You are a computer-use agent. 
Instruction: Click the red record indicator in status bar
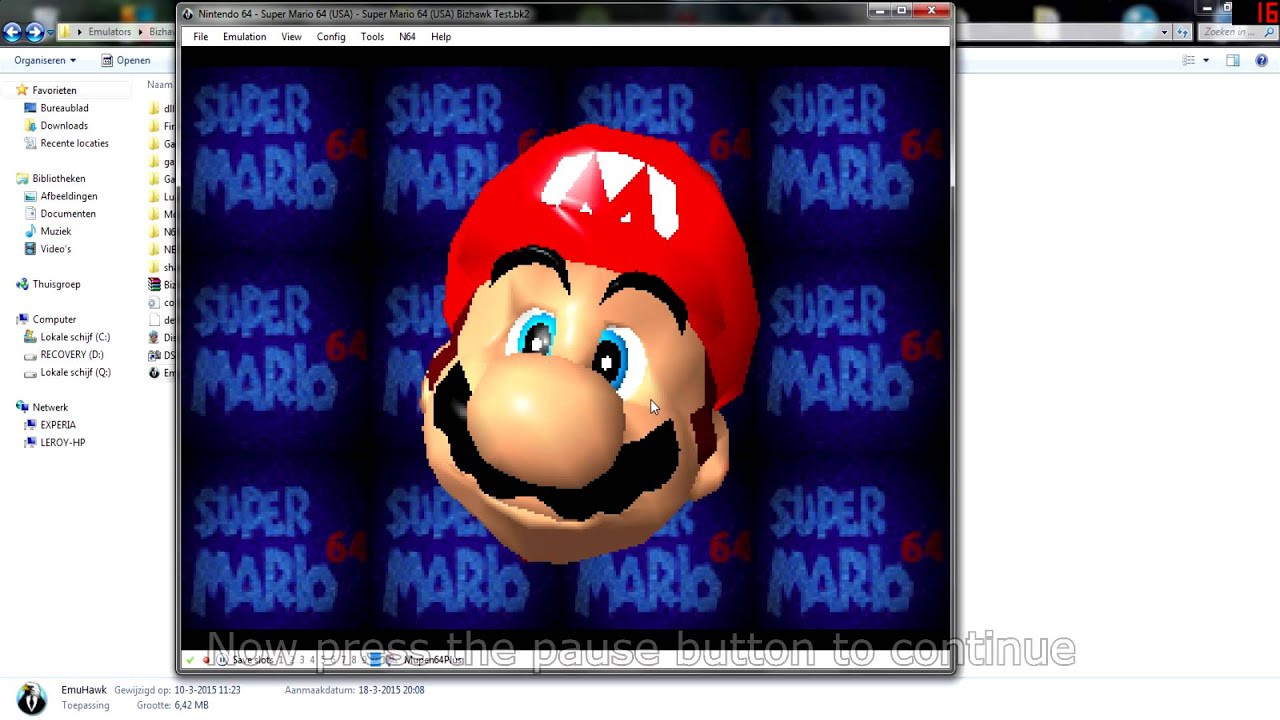click(x=207, y=660)
